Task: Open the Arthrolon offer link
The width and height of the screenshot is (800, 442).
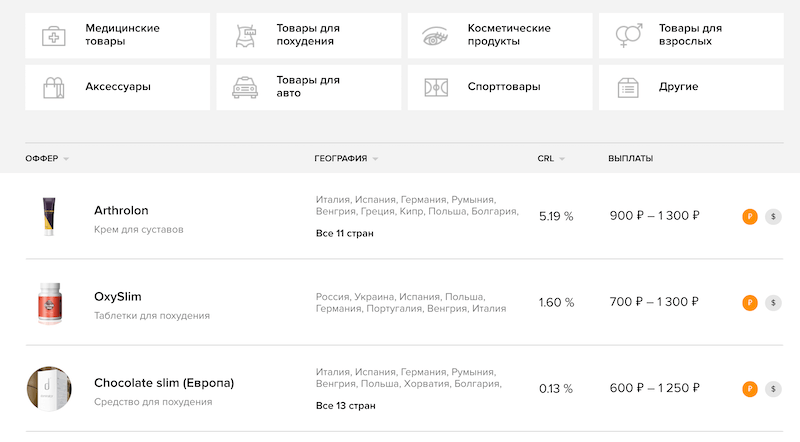Action: pos(121,210)
